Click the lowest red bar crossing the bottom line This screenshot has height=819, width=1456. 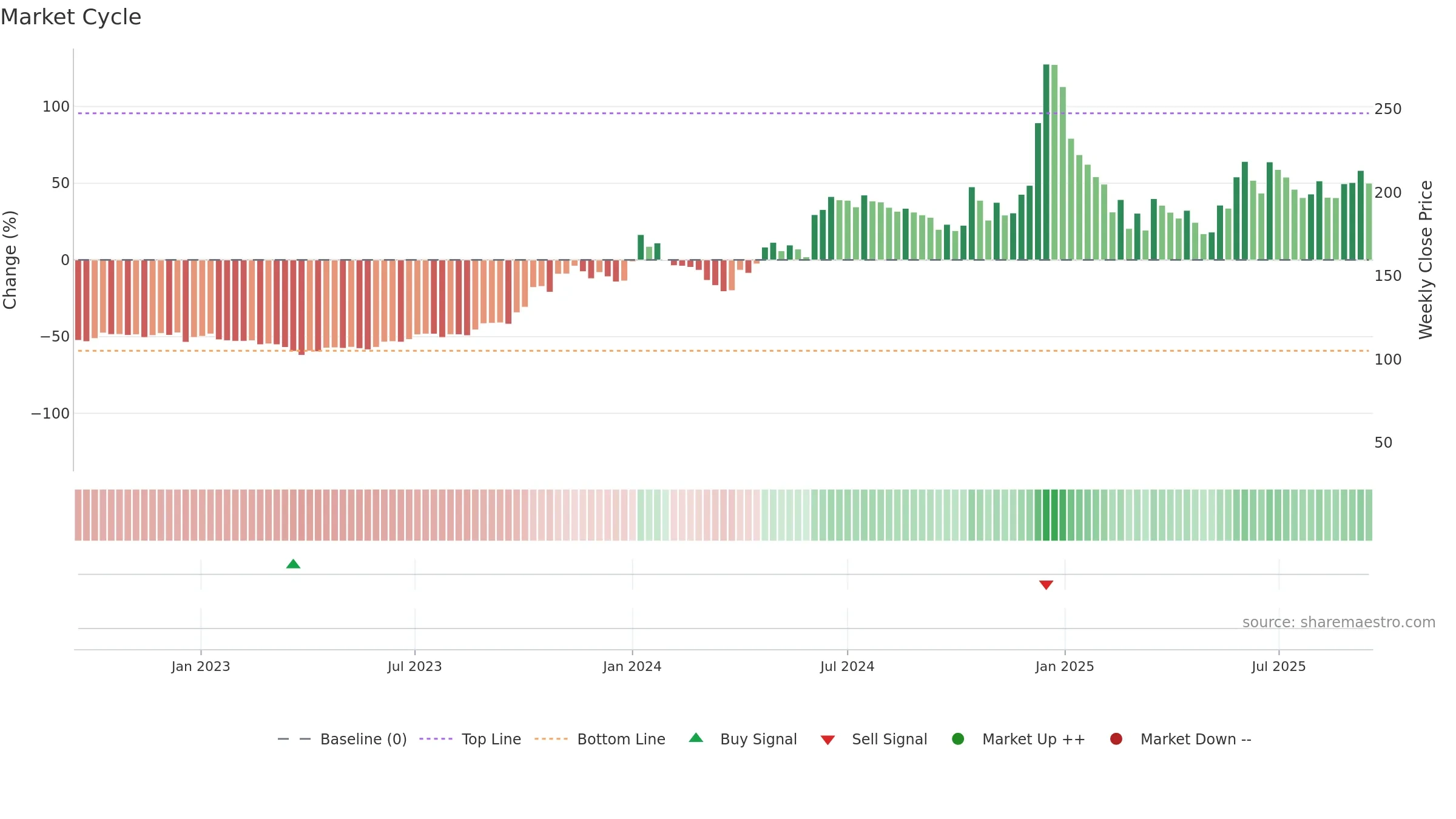pyautogui.click(x=302, y=308)
